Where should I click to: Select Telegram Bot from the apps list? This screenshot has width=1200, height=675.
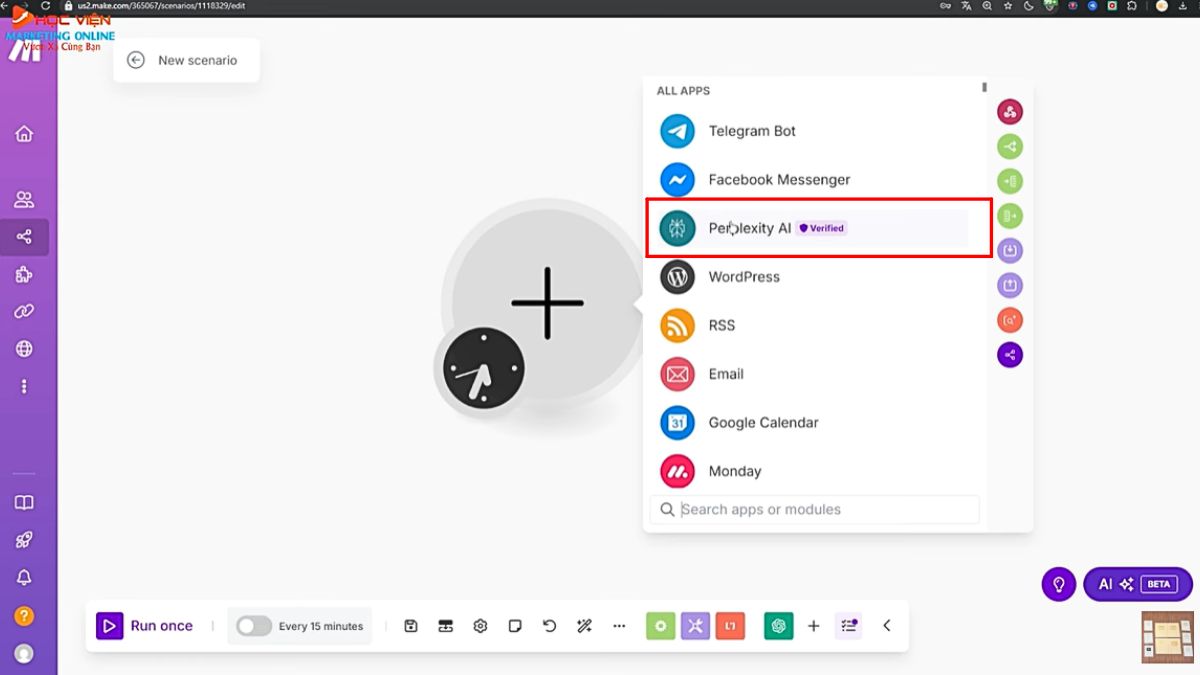(x=751, y=131)
